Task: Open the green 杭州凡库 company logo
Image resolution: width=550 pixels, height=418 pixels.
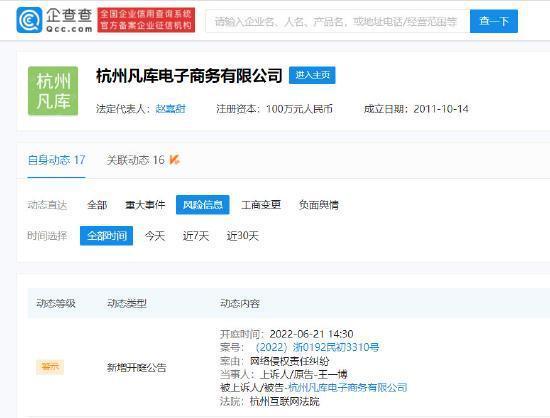Action: pos(53,91)
